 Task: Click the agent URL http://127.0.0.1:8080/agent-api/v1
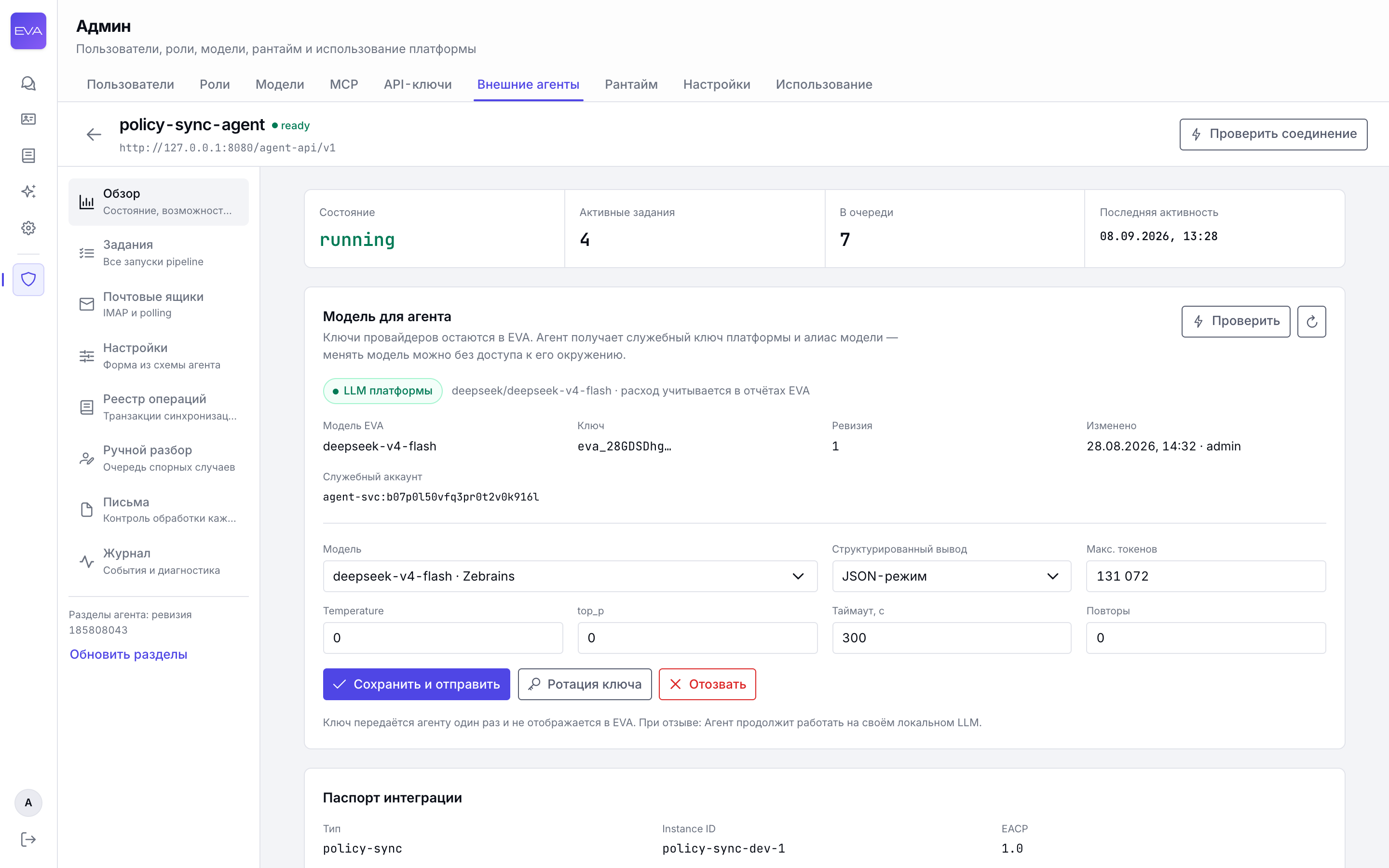tap(227, 148)
